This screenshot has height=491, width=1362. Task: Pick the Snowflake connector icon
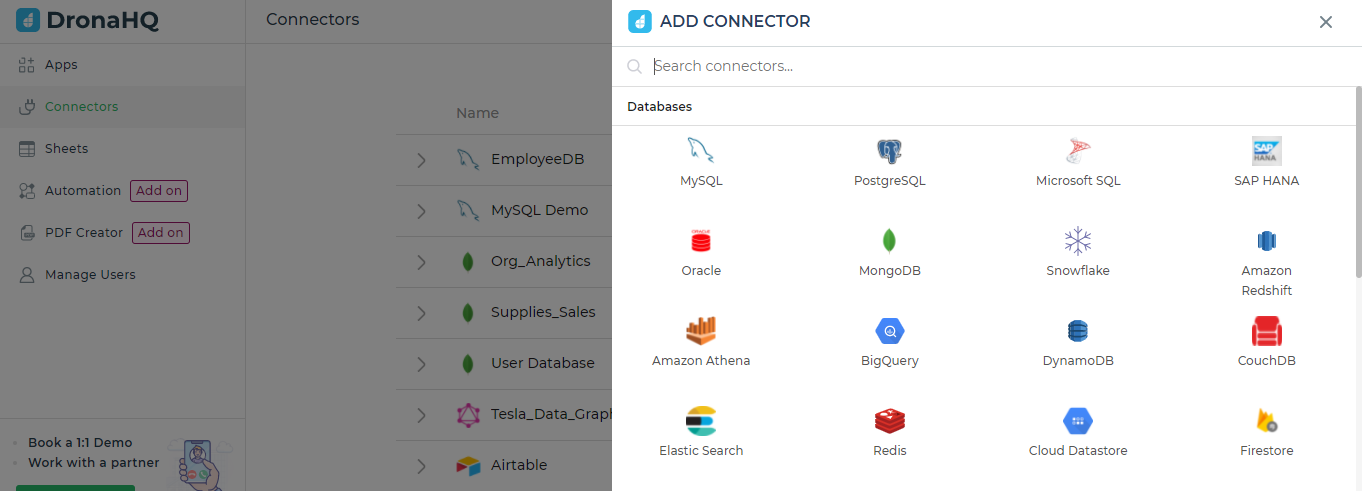pos(1077,241)
